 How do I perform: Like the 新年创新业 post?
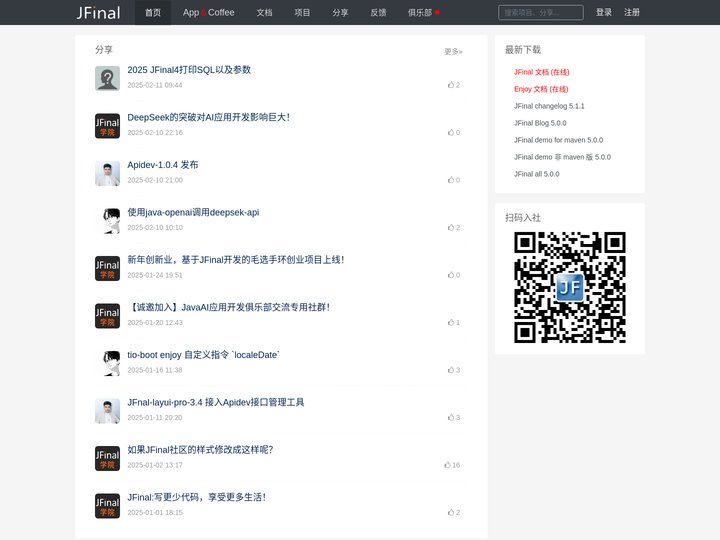pyautogui.click(x=451, y=275)
